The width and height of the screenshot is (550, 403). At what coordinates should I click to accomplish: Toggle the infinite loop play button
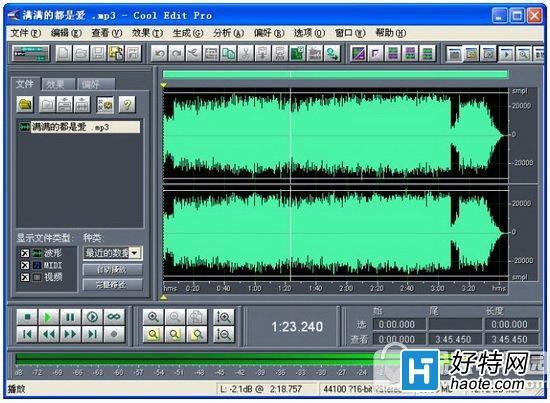(x=114, y=317)
